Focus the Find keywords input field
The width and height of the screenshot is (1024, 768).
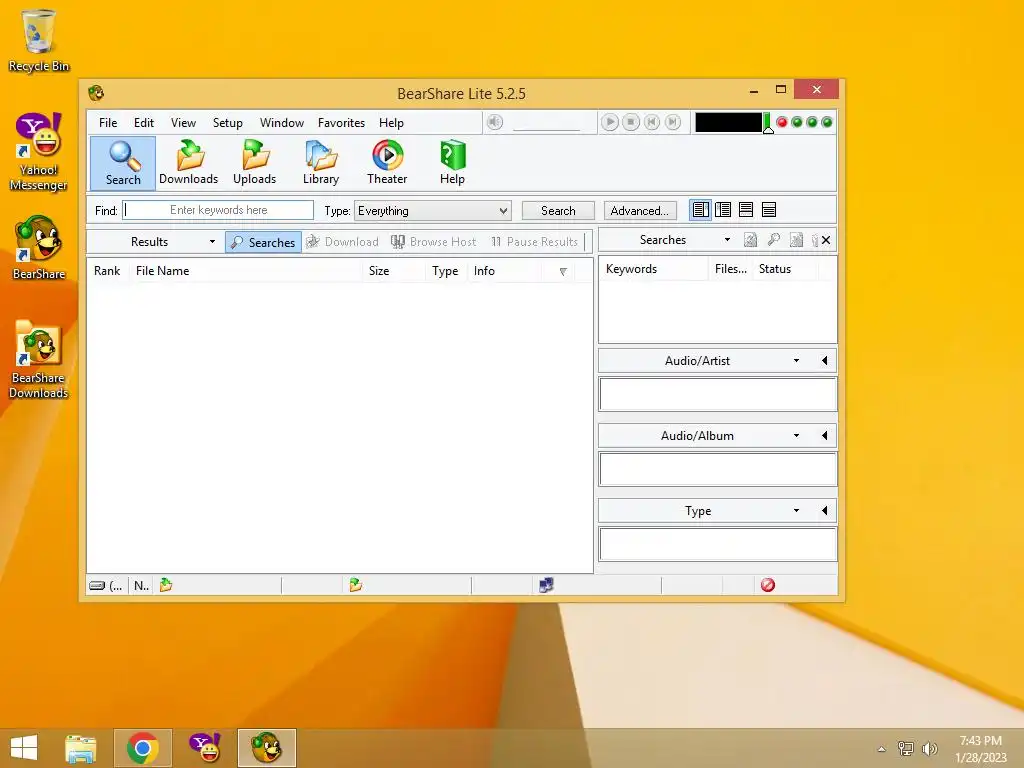[x=218, y=210]
